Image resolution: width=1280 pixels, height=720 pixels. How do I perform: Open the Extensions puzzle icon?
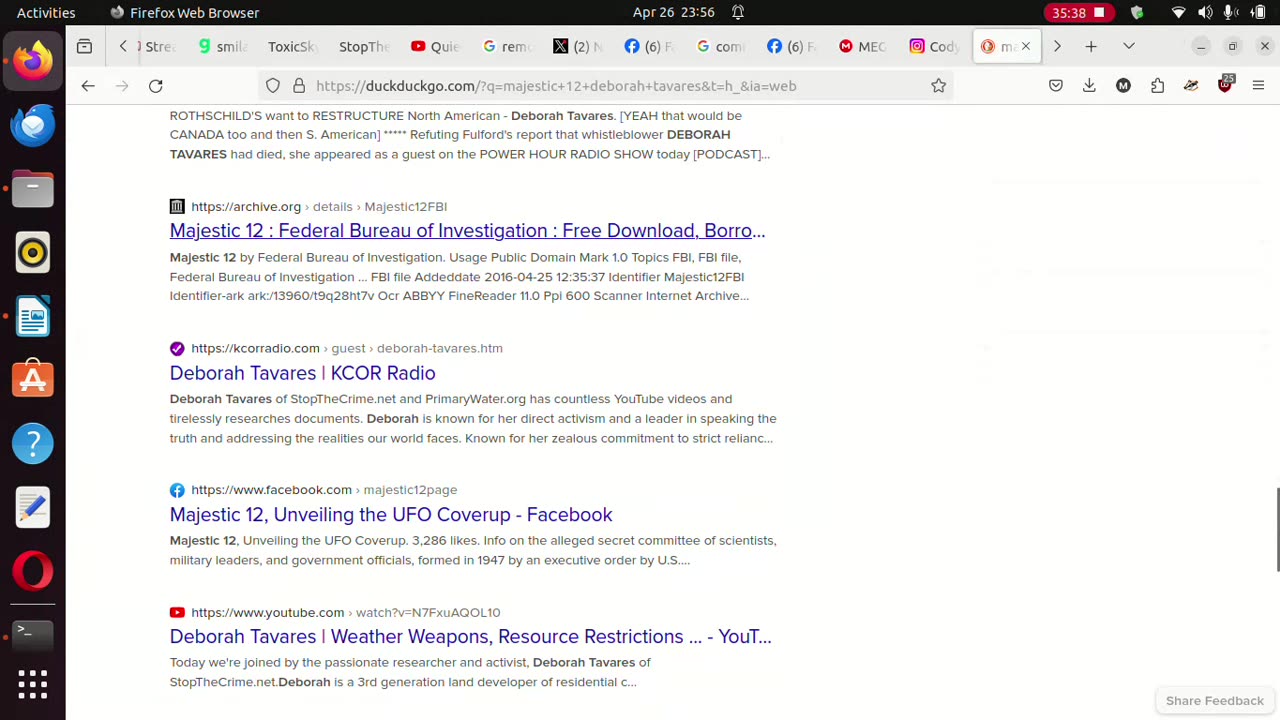tap(1157, 86)
